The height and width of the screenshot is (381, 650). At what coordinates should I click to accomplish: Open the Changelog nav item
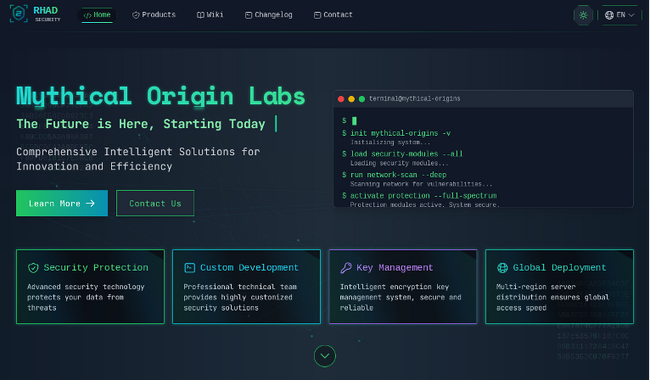pos(269,15)
